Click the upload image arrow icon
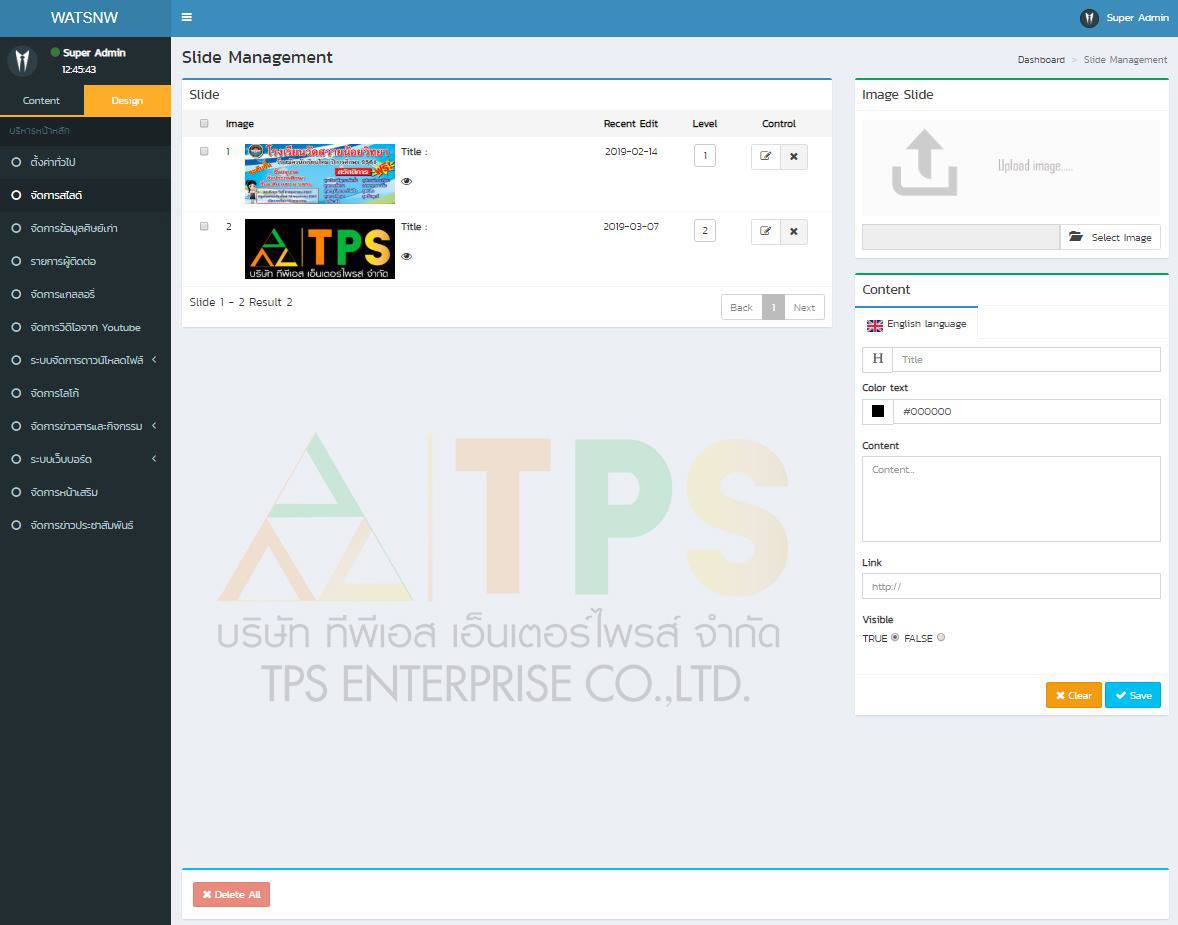This screenshot has width=1178, height=925. [x=924, y=163]
